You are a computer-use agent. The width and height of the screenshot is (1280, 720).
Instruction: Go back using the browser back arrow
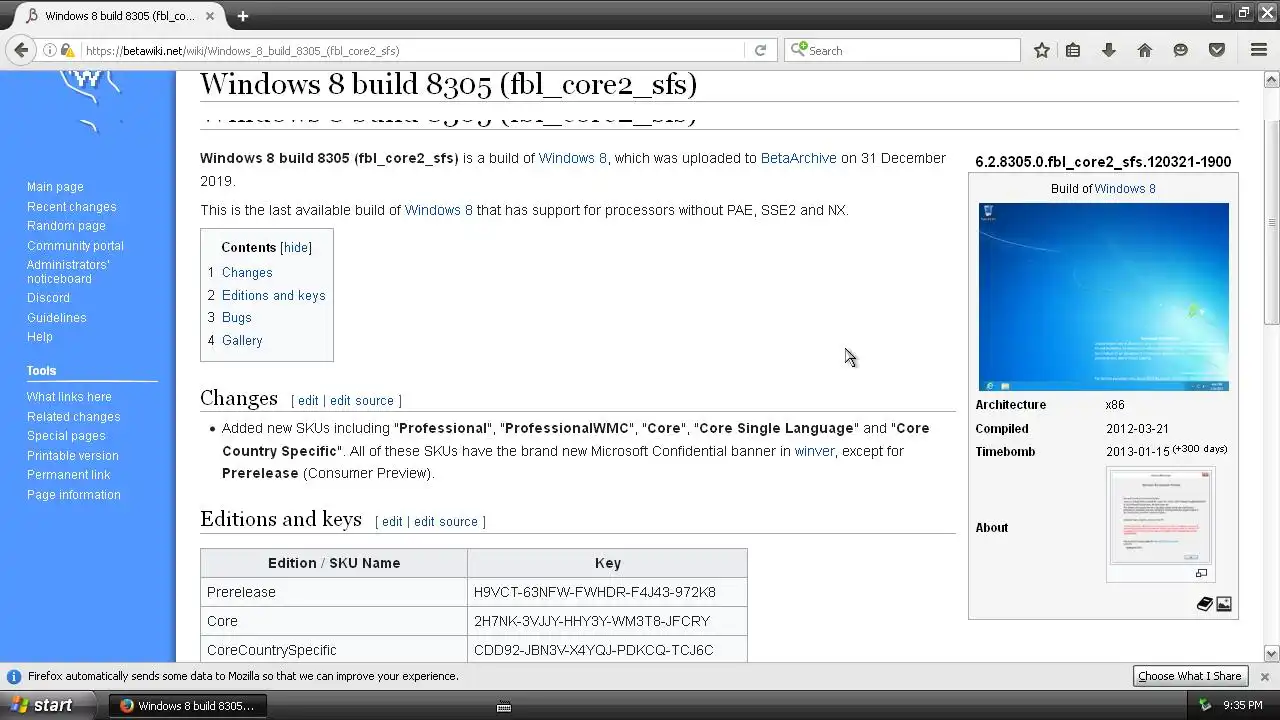click(x=20, y=50)
